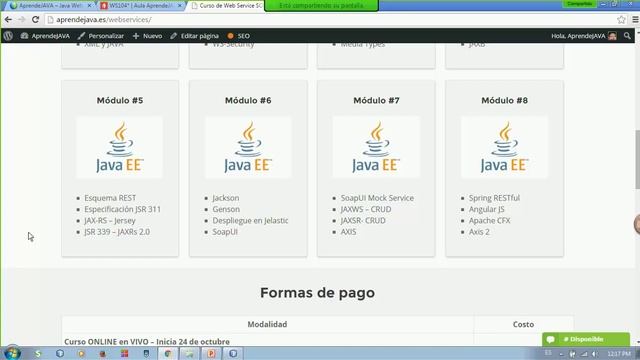Image resolution: width=640 pixels, height=360 pixels.
Task: Click the JAXSR- CRUD item
Action: tap(363, 220)
